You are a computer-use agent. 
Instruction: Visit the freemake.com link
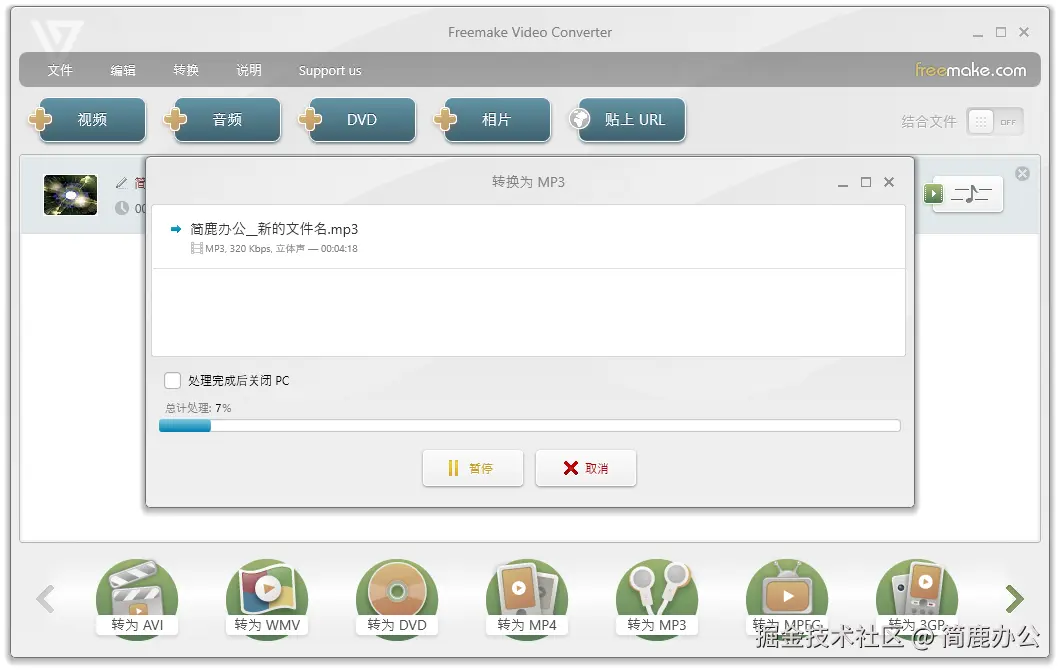pos(970,70)
